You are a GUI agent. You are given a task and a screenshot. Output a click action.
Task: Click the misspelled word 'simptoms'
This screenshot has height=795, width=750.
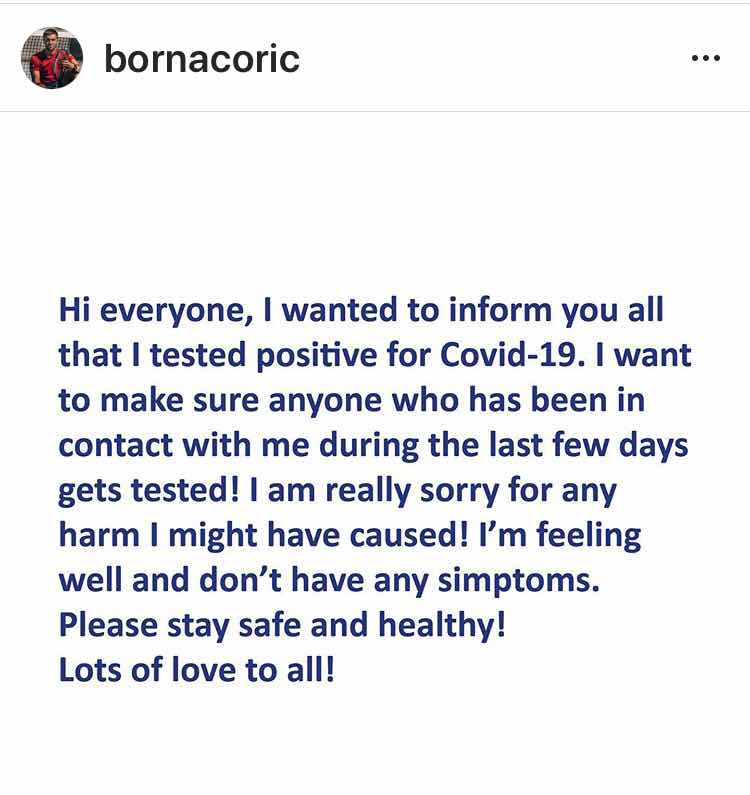(x=518, y=581)
